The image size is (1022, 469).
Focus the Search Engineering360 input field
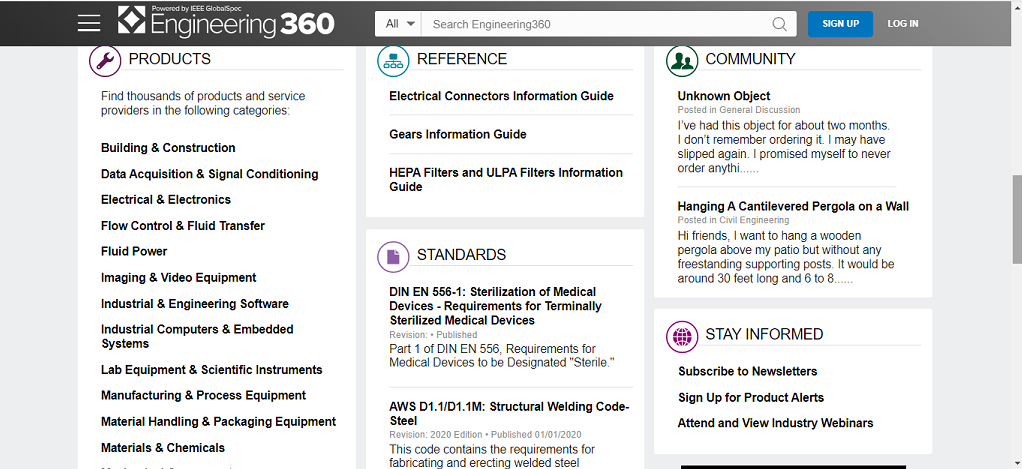[x=595, y=24]
